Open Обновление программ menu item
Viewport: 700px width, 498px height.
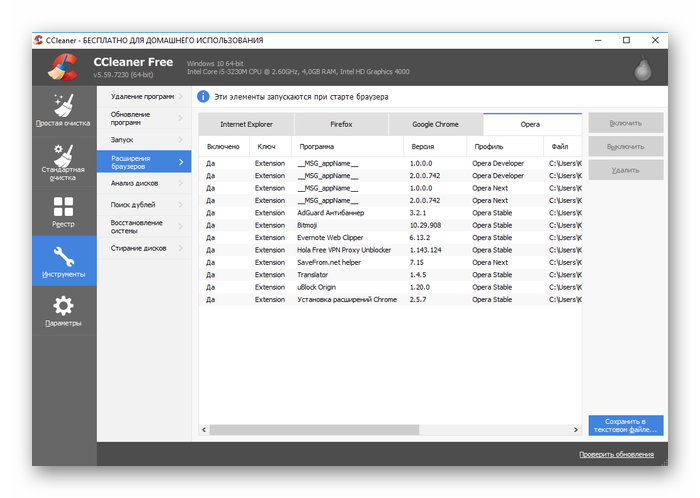[144, 118]
